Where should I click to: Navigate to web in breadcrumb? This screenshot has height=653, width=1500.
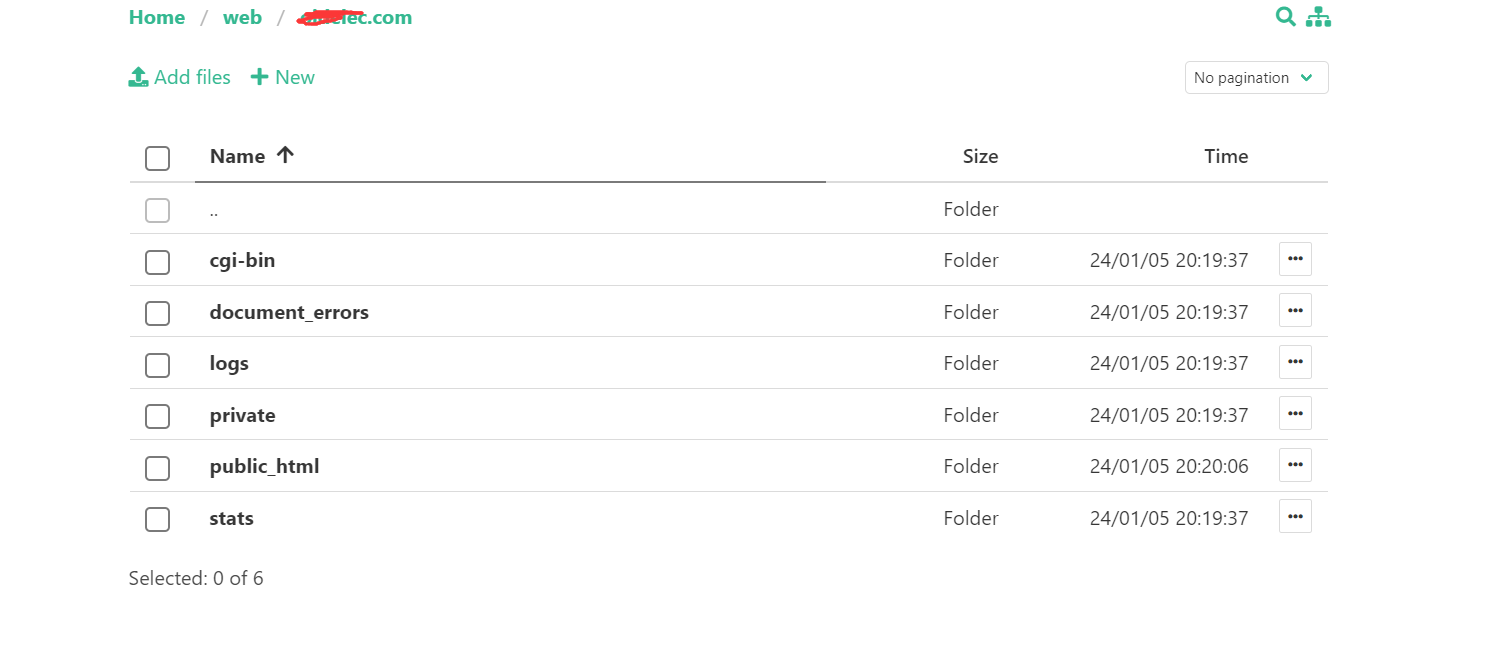pos(242,18)
